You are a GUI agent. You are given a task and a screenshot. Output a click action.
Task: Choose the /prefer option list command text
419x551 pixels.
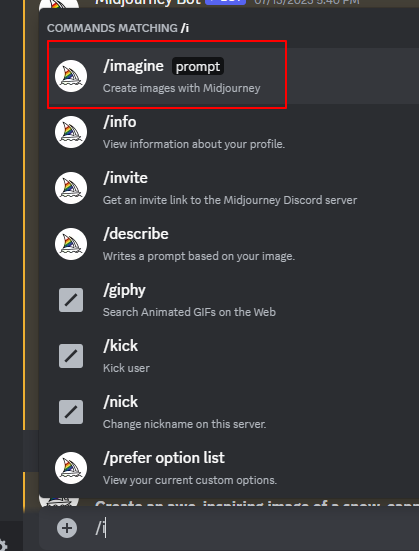pos(164,458)
